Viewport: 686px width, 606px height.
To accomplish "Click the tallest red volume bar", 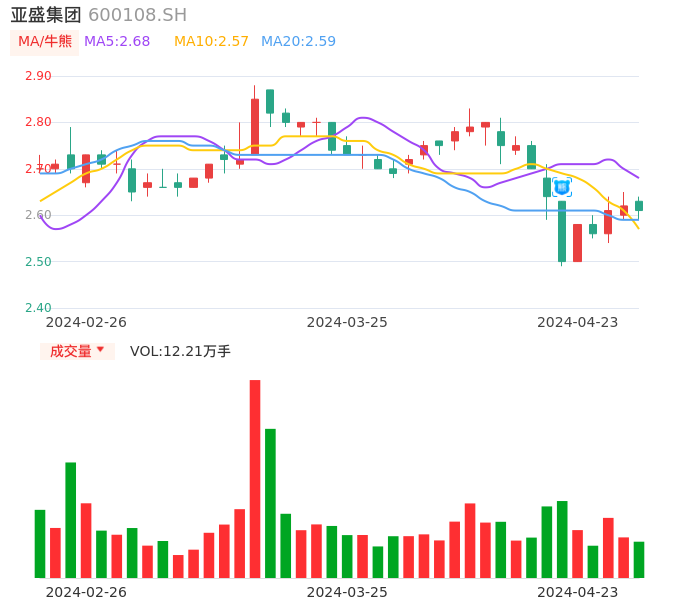I will pos(255,478).
